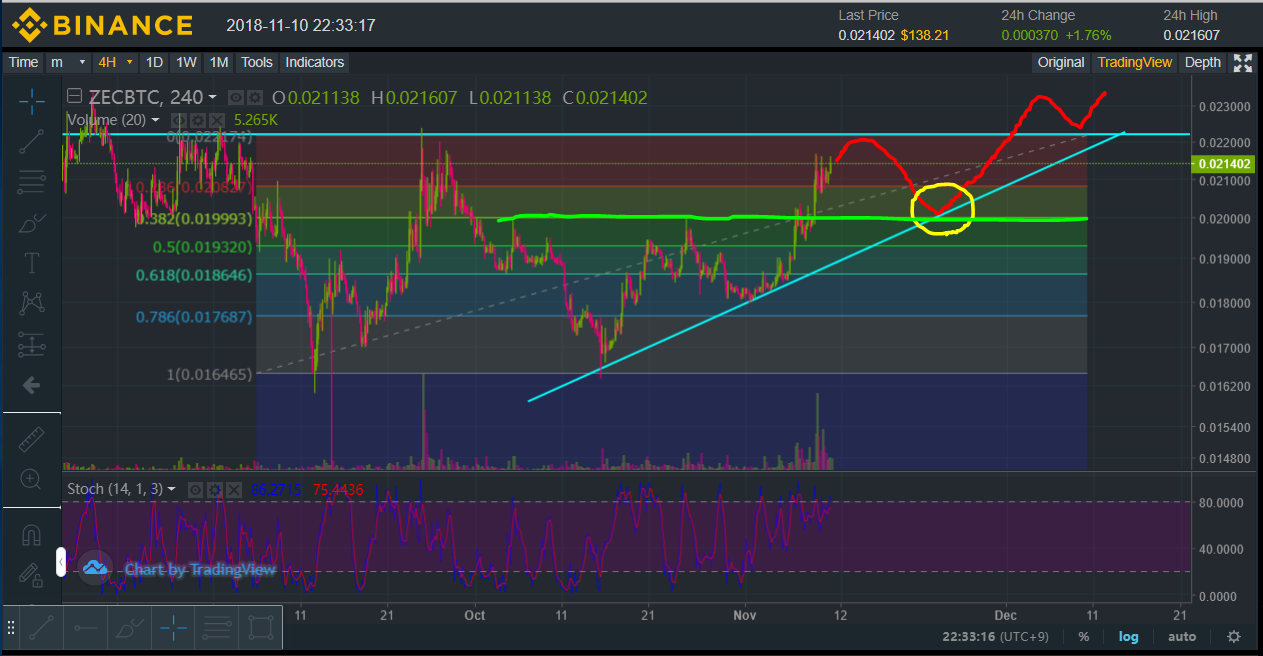The image size is (1263, 656).
Task: Open chart settings gear at bottom right
Action: click(x=1234, y=636)
